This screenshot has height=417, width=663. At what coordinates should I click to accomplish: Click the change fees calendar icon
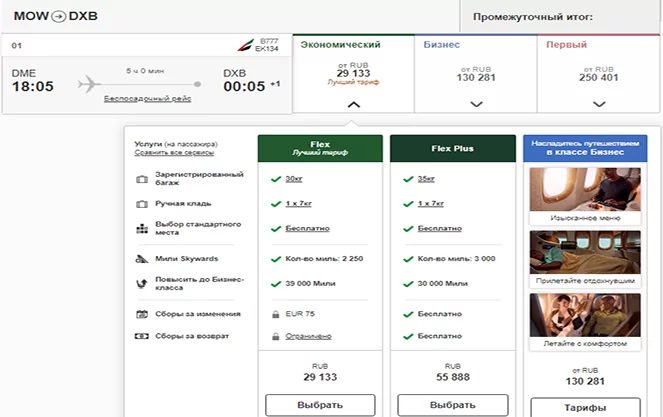[142, 314]
